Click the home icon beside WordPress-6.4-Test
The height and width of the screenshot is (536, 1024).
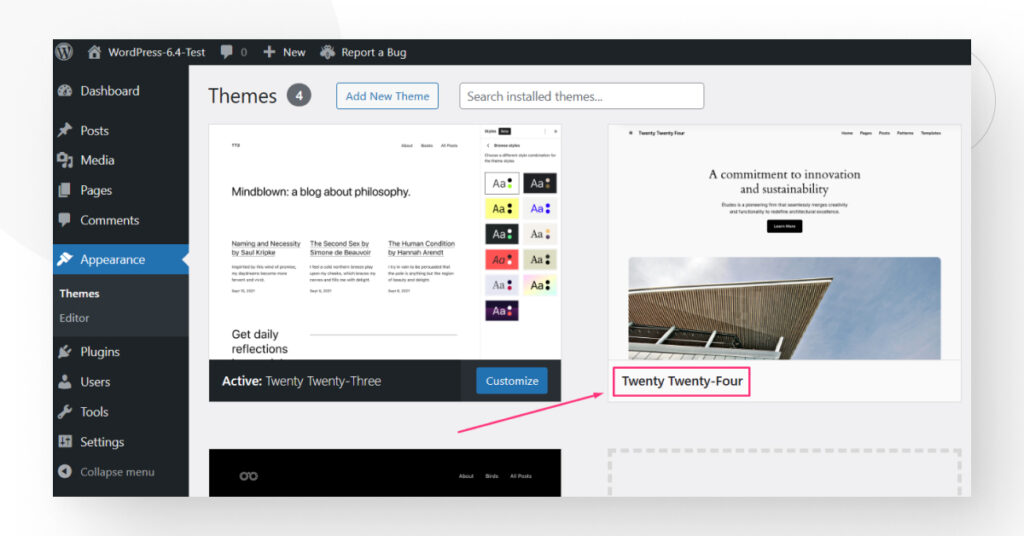click(94, 52)
